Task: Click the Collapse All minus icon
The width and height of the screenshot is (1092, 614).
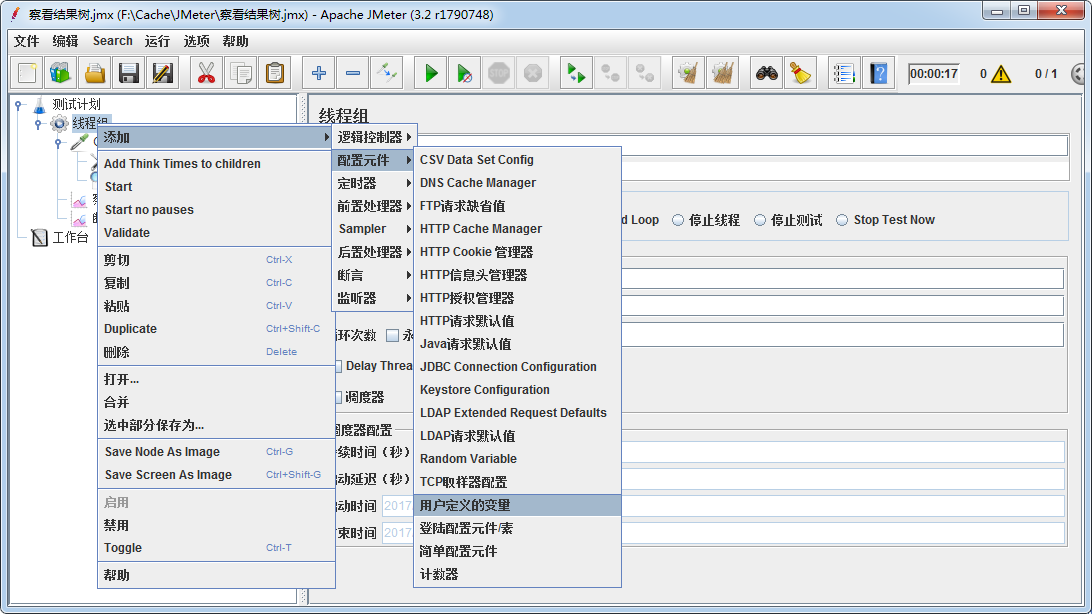Action: tap(353, 73)
